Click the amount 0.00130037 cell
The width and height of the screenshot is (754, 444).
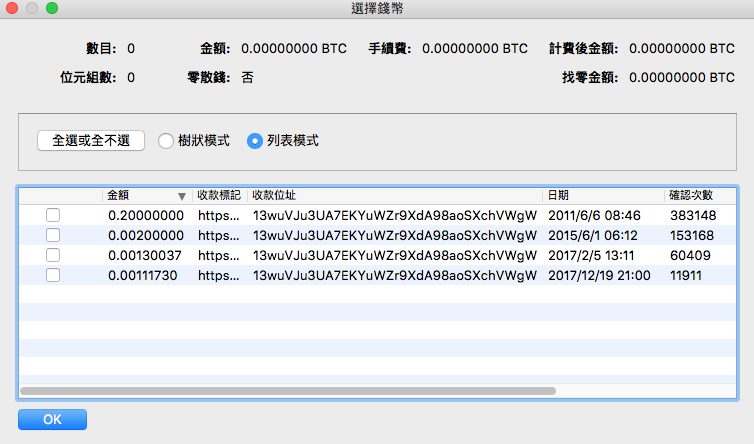[x=145, y=255]
